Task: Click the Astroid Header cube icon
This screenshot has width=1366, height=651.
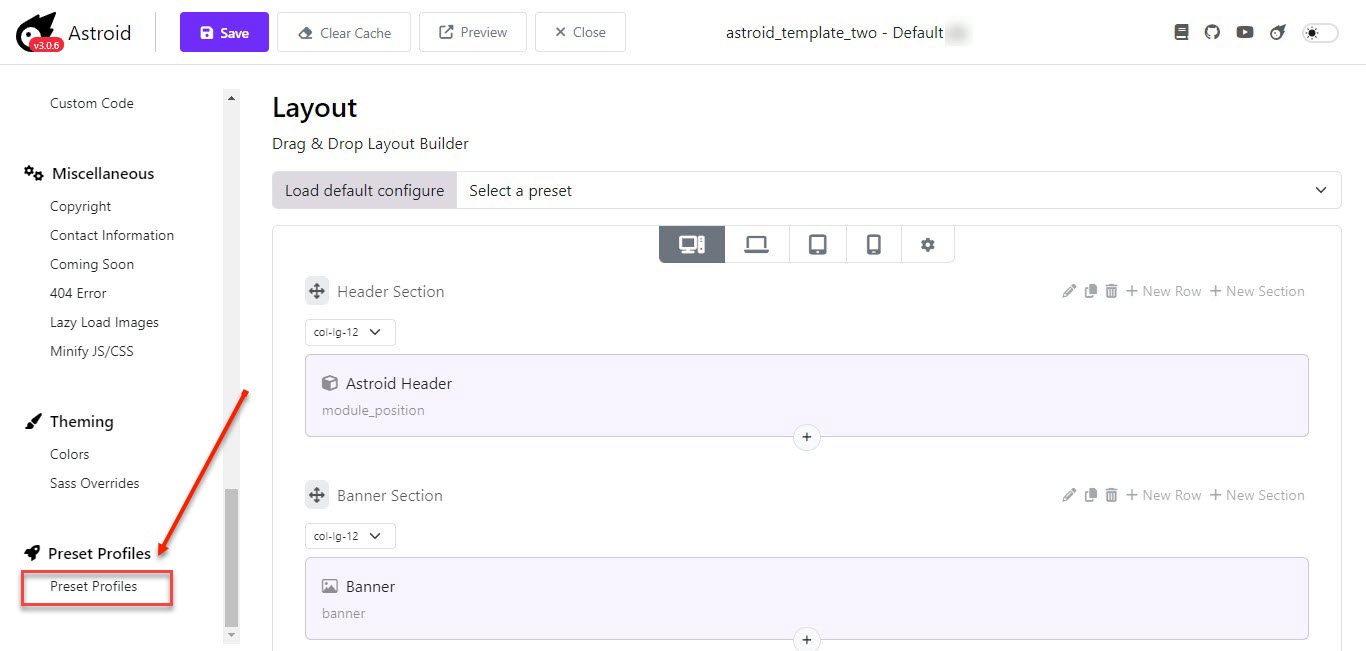Action: (x=330, y=383)
